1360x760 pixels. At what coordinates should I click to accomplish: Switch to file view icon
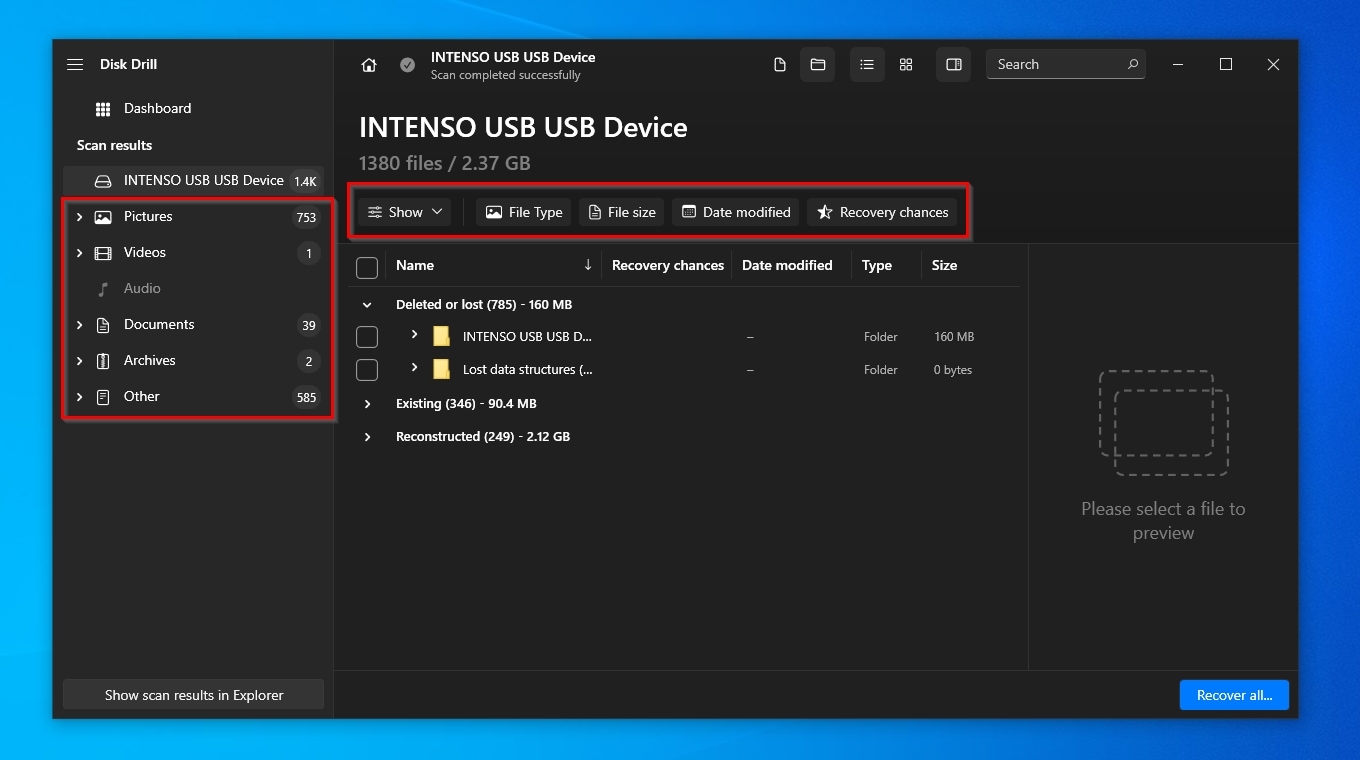tap(780, 65)
